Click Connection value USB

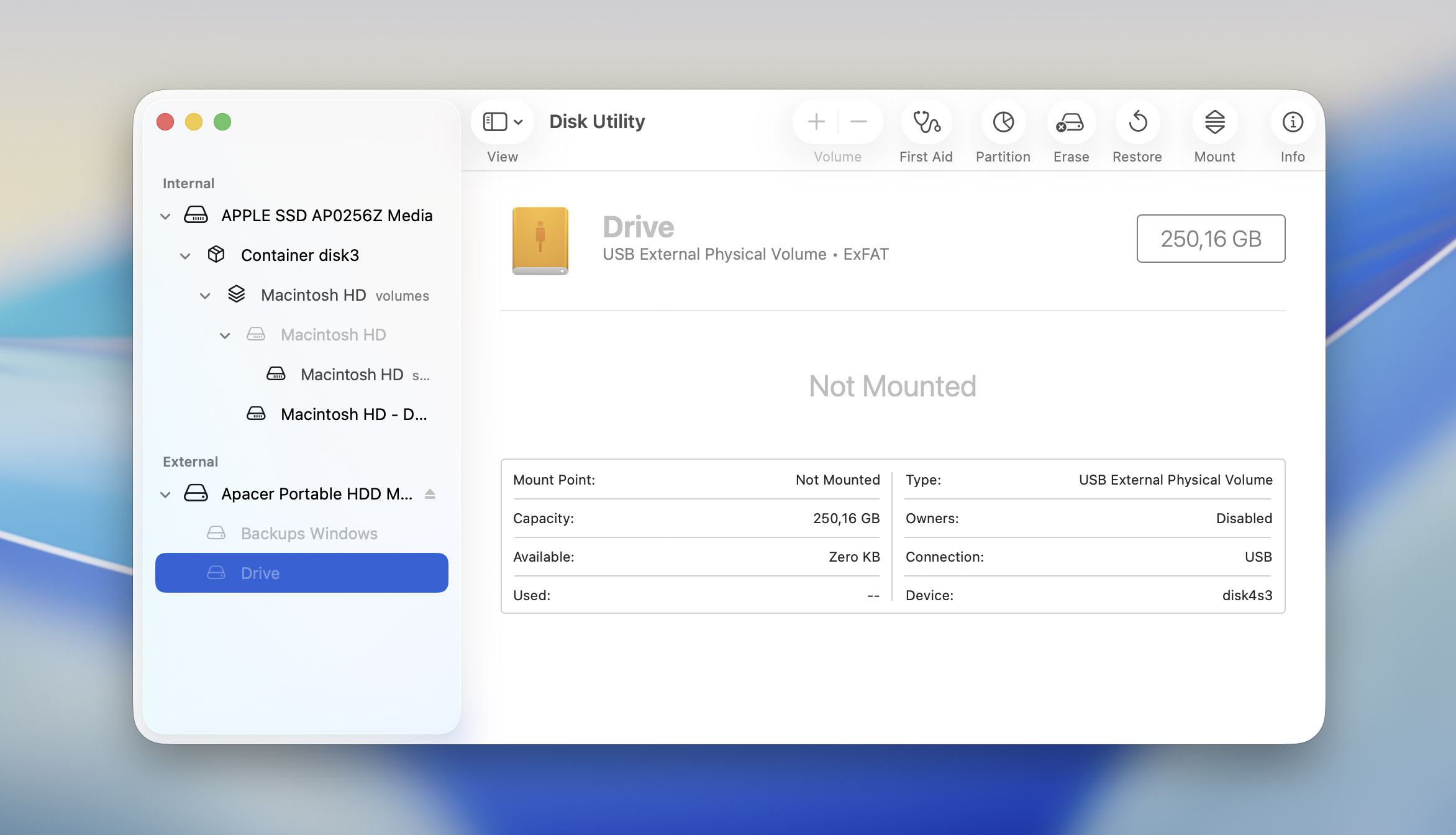point(1258,557)
